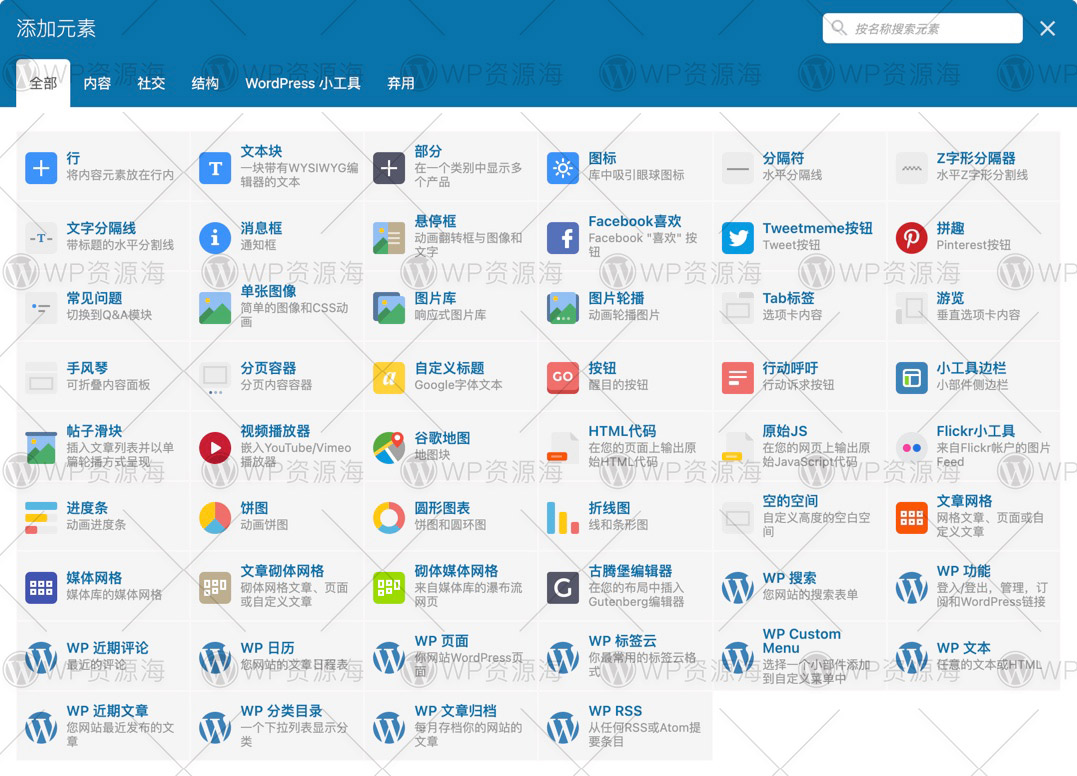1077x776 pixels.
Task: Add the WP 搜索 widget
Action: pyautogui.click(x=800, y=586)
